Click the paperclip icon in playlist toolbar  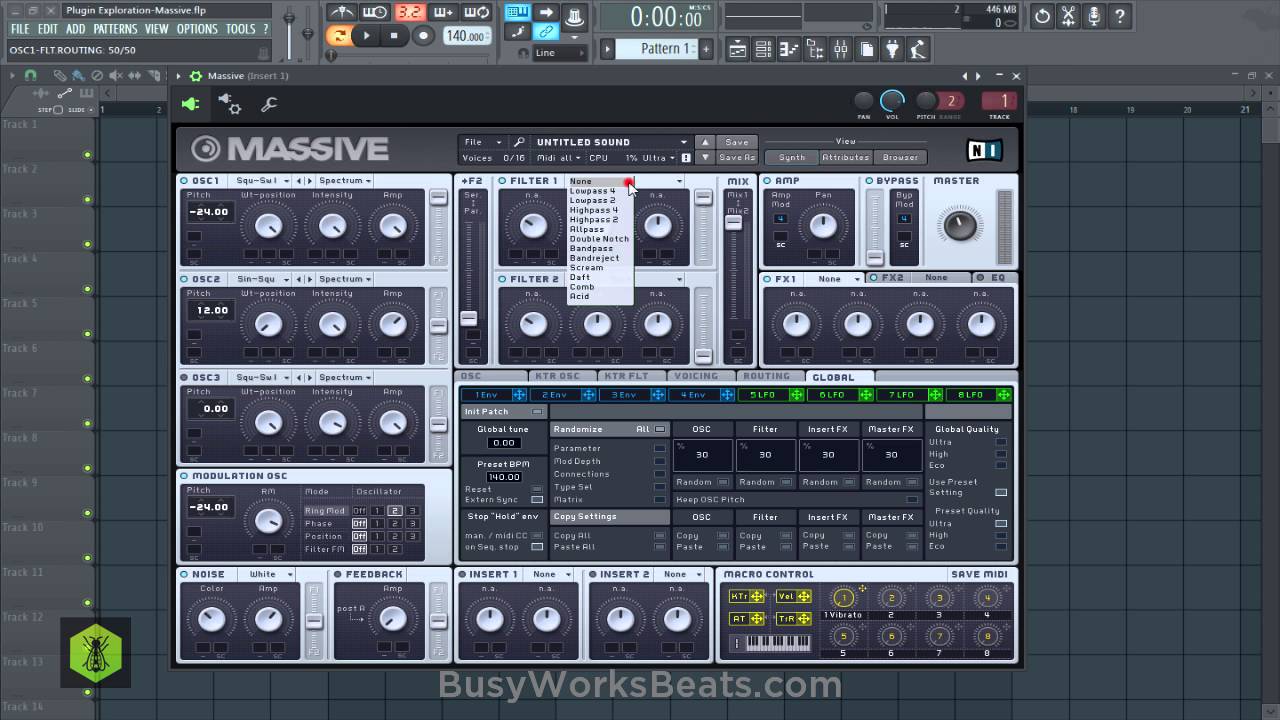pyautogui.click(x=60, y=75)
